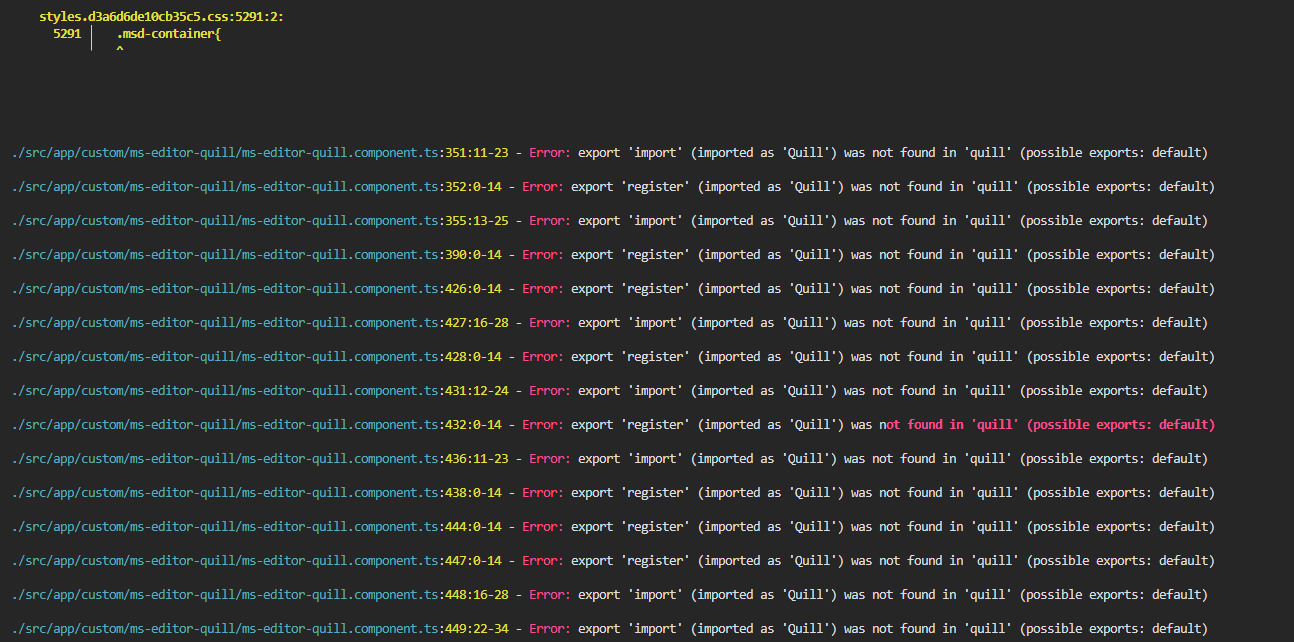The width and height of the screenshot is (1294, 642).
Task: Click "was not found in 'quill'" on 428:0-14 row
Action: pyautogui.click(x=935, y=357)
